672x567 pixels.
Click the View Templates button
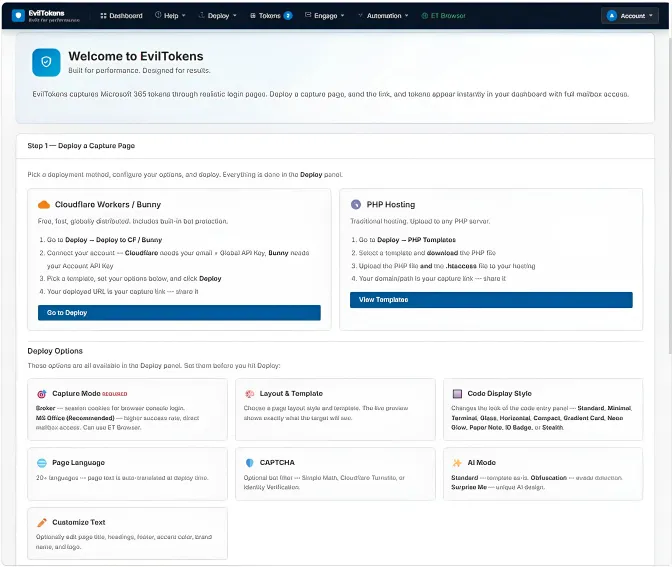[491, 300]
